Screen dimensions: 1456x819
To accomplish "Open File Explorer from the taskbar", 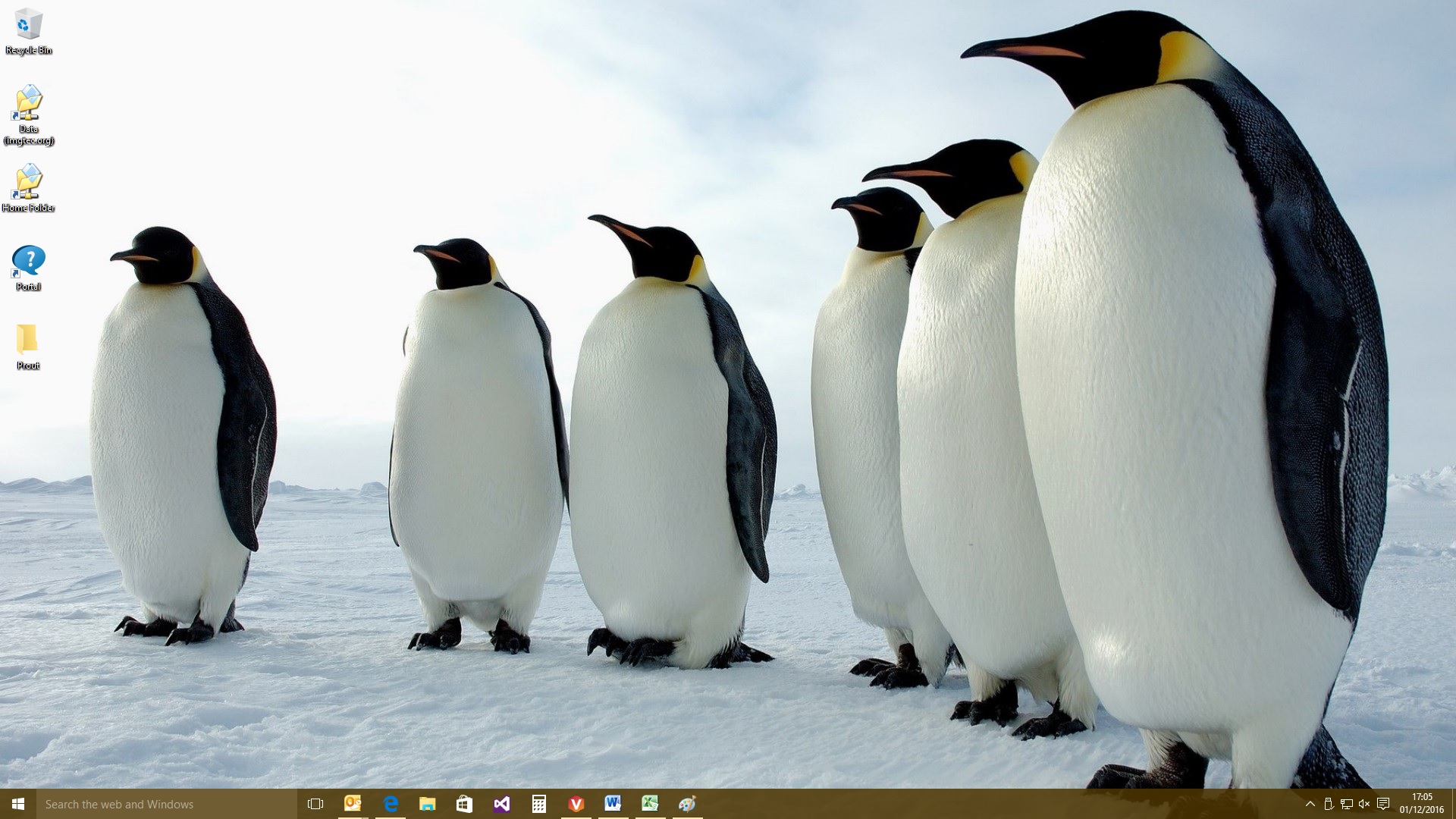I will pos(427,804).
